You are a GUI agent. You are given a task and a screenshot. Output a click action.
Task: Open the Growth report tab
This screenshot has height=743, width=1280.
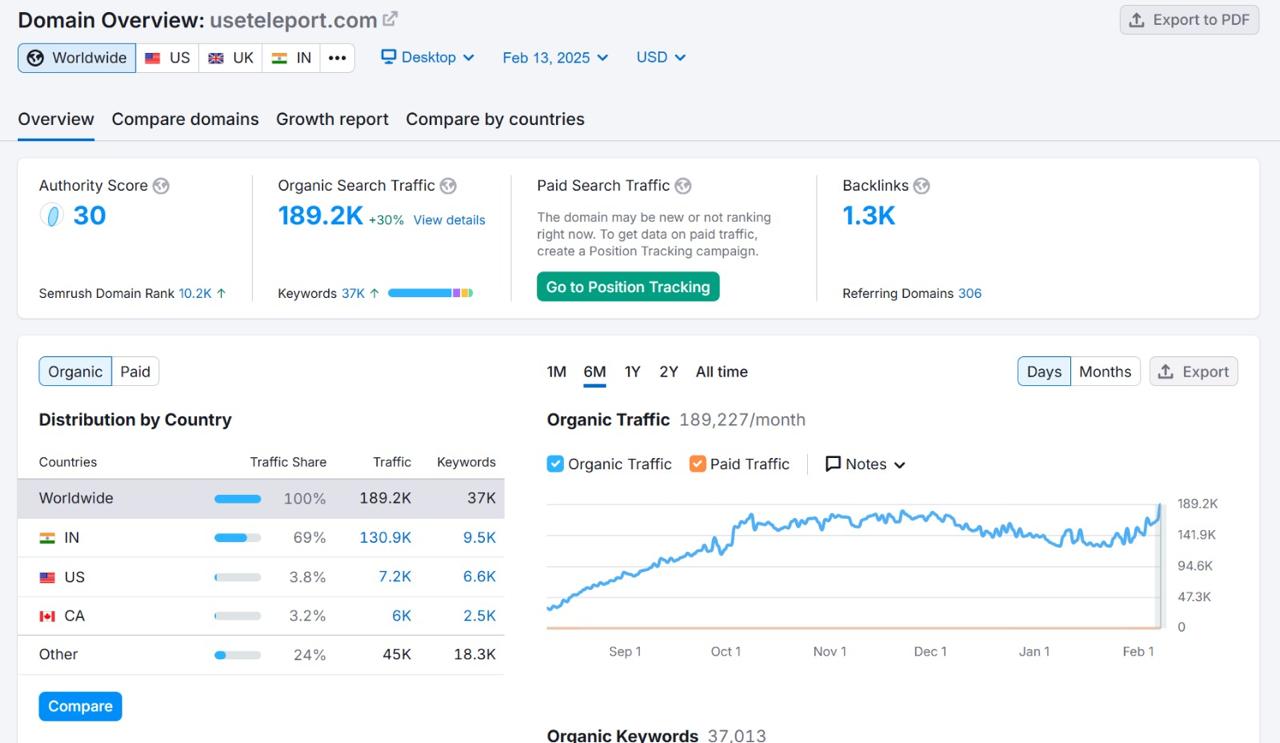(332, 119)
